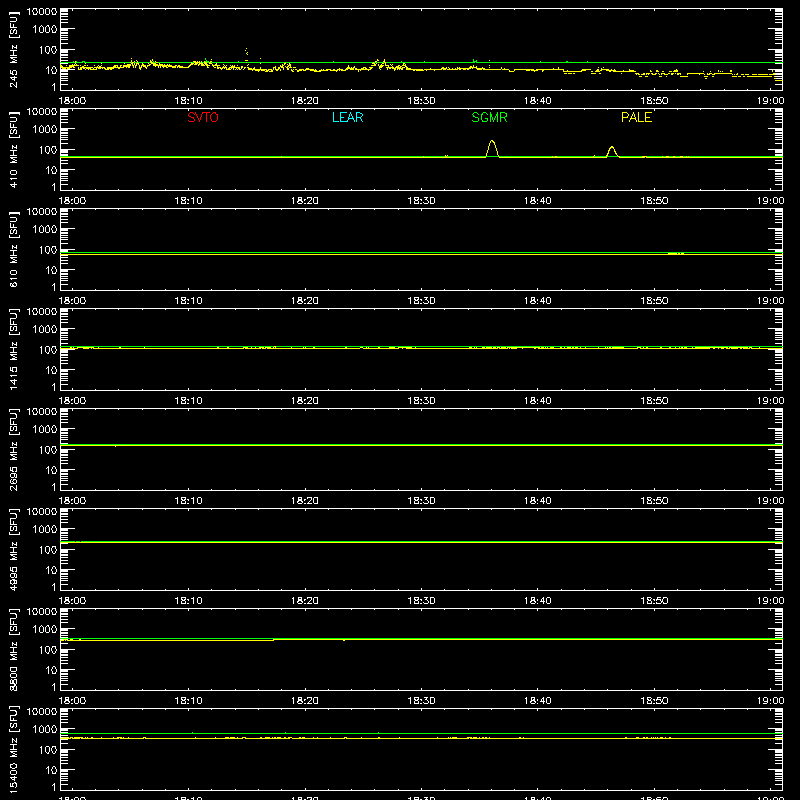
Task: Click the 1415 MHz [SFU] axis title
Action: (13, 349)
